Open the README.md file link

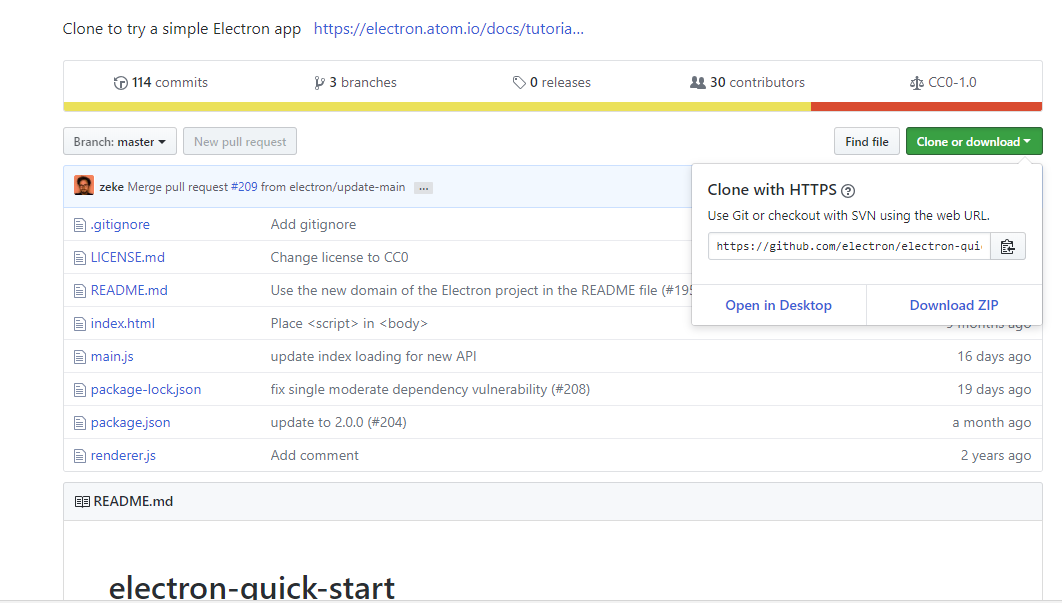point(129,291)
